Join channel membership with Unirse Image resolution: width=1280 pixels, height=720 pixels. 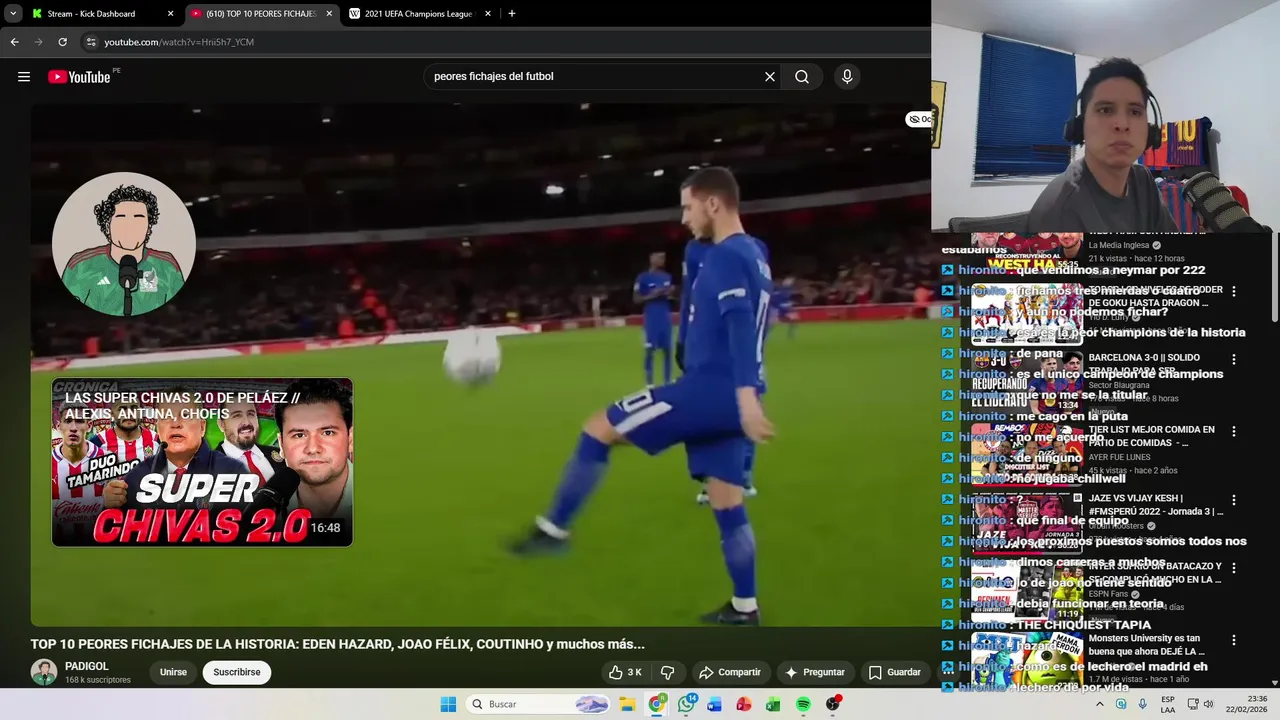click(173, 672)
